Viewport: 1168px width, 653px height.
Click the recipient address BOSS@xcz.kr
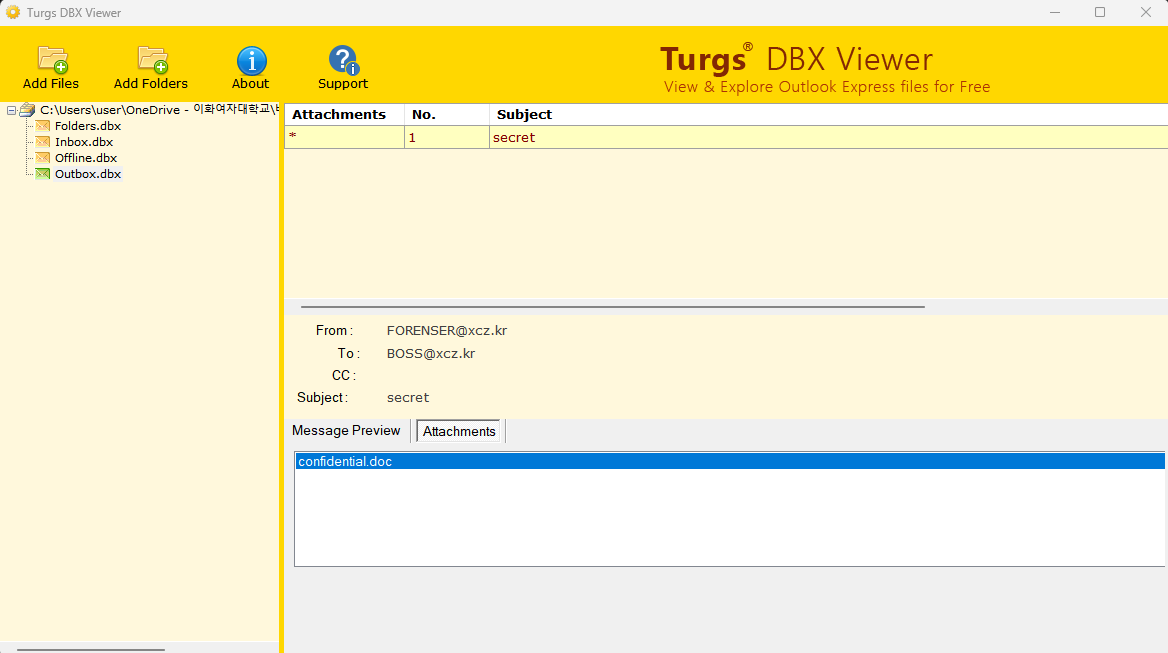pos(431,354)
